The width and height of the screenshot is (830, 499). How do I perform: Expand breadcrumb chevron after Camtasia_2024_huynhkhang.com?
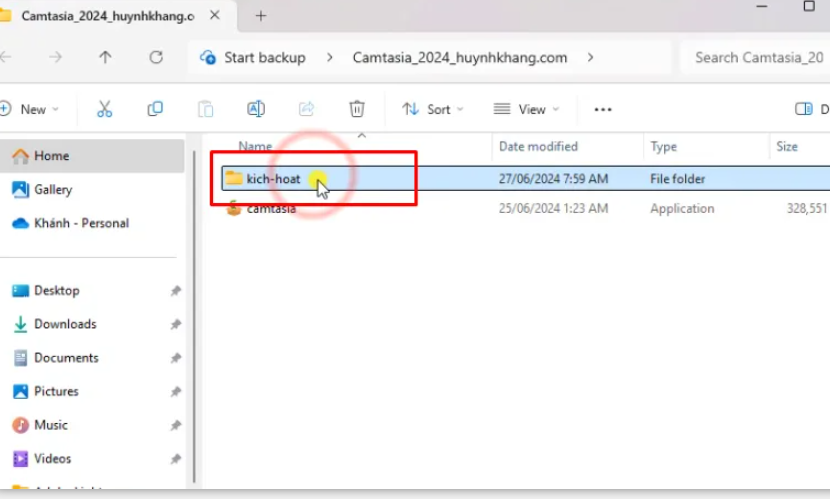click(590, 58)
